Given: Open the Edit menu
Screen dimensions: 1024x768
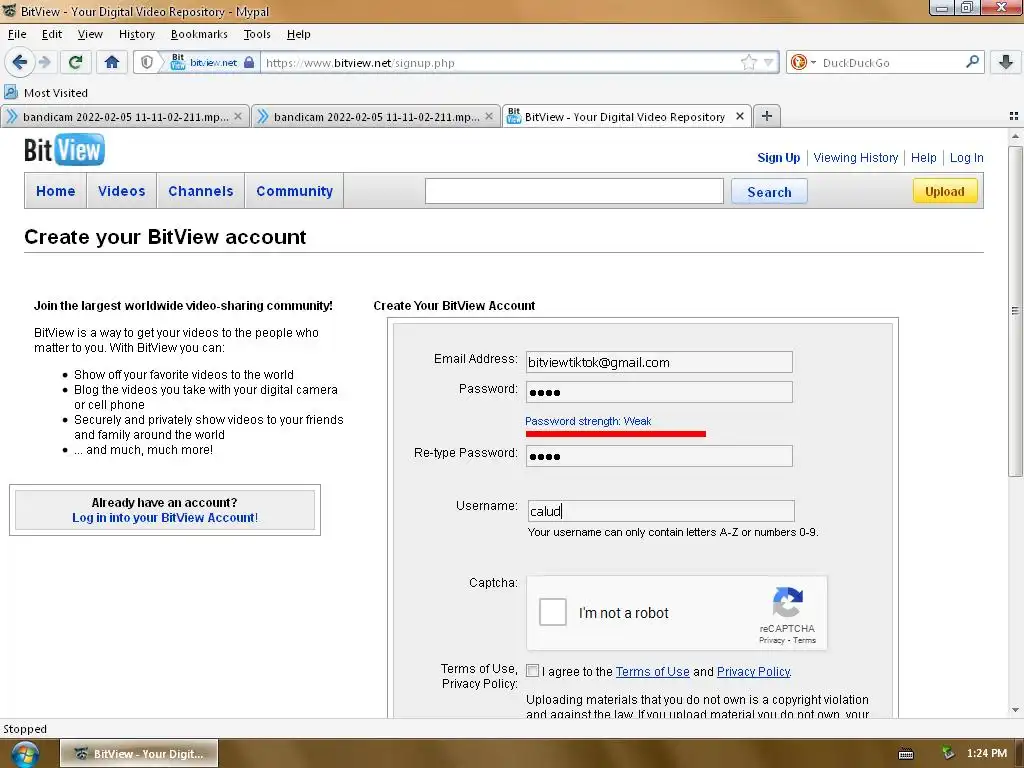Looking at the screenshot, I should point(52,34).
